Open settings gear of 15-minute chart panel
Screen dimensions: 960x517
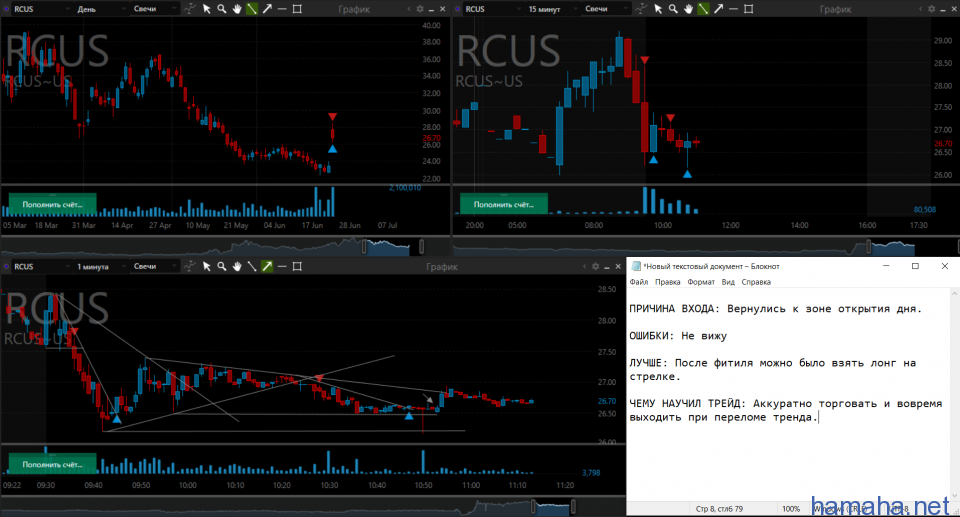pos(932,9)
